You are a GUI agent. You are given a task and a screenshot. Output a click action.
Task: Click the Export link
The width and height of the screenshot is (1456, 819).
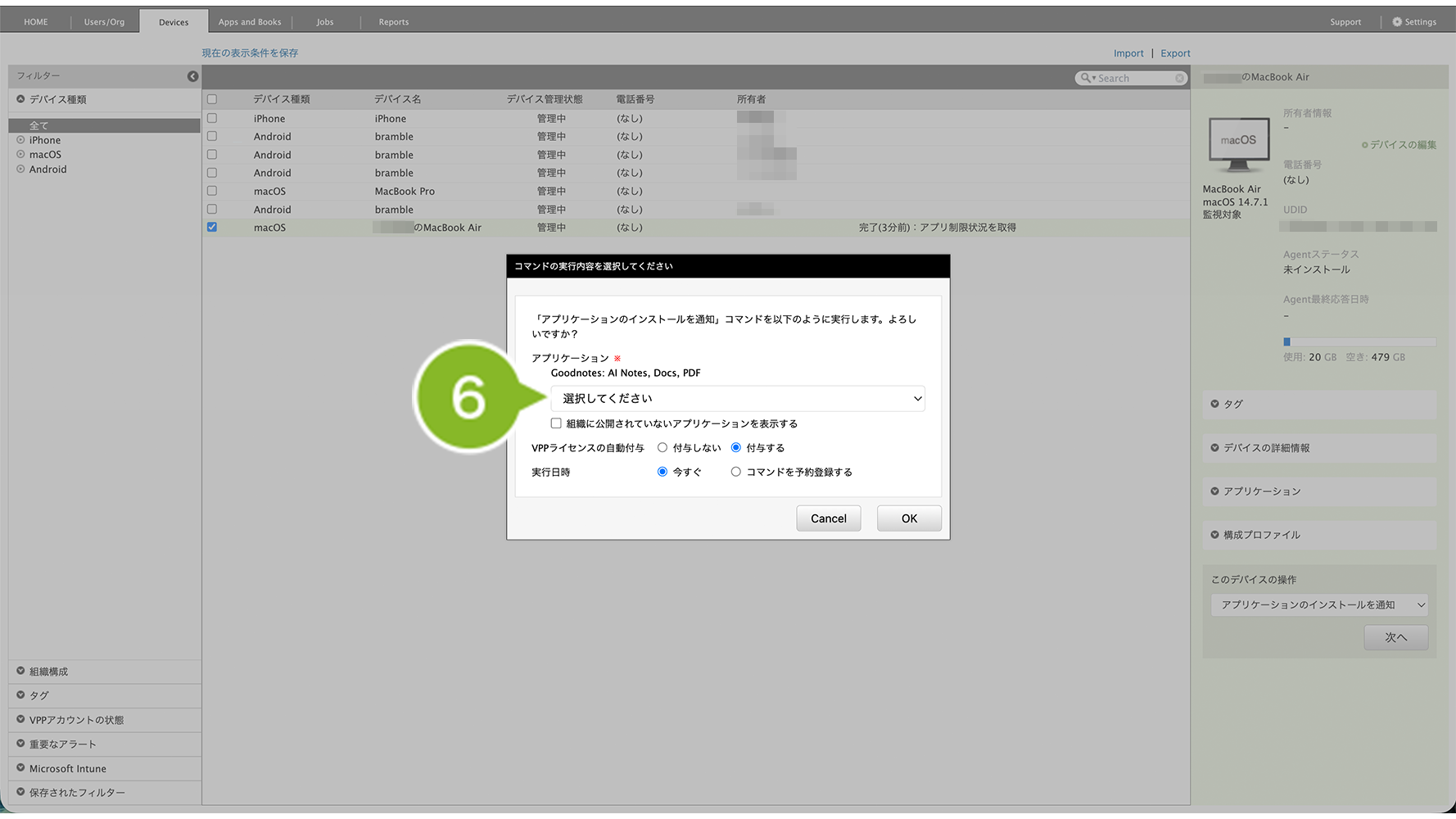[x=1176, y=53]
